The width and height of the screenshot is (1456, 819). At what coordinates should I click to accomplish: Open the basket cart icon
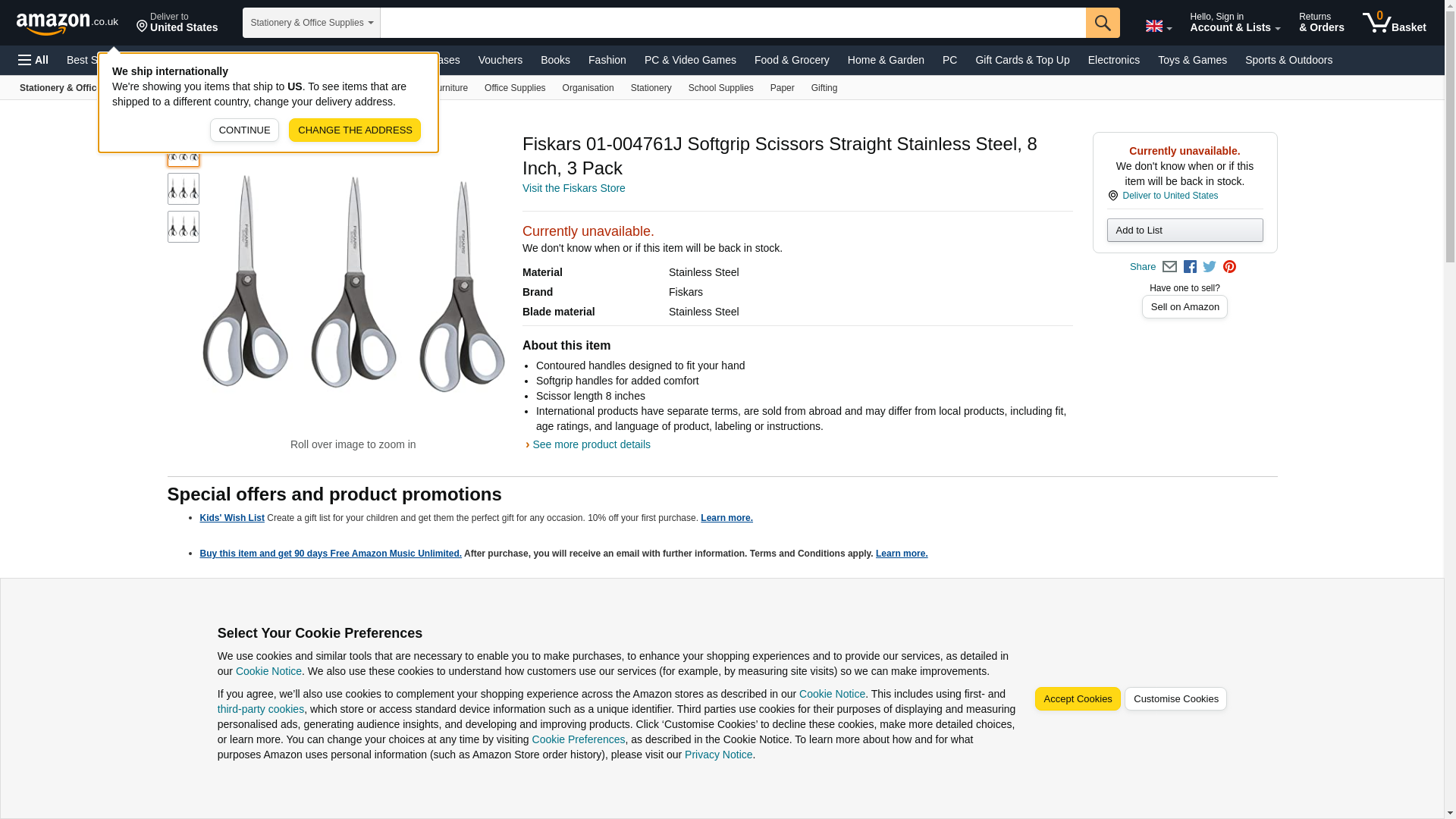point(1394,23)
